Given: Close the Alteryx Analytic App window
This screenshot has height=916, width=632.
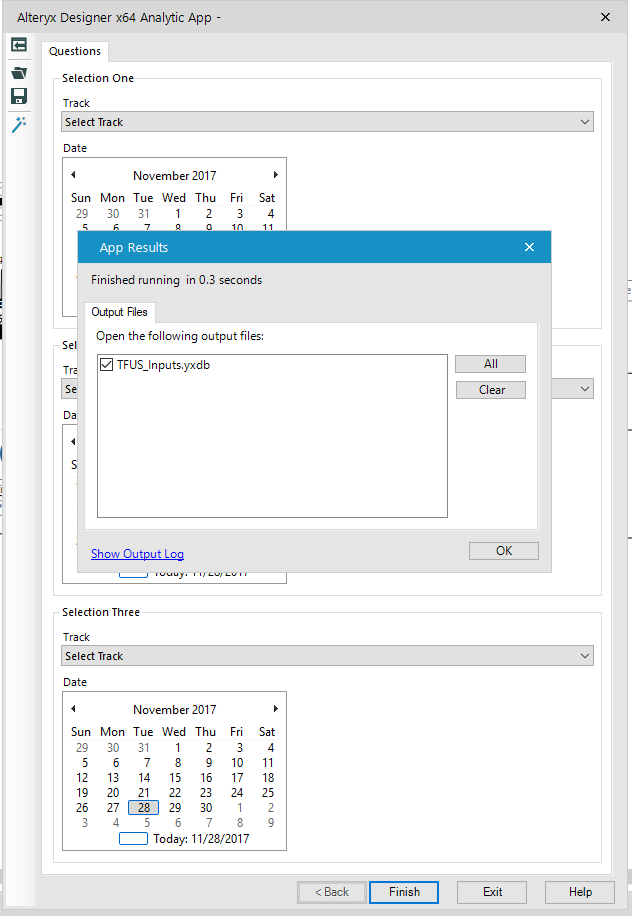Looking at the screenshot, I should tap(606, 17).
